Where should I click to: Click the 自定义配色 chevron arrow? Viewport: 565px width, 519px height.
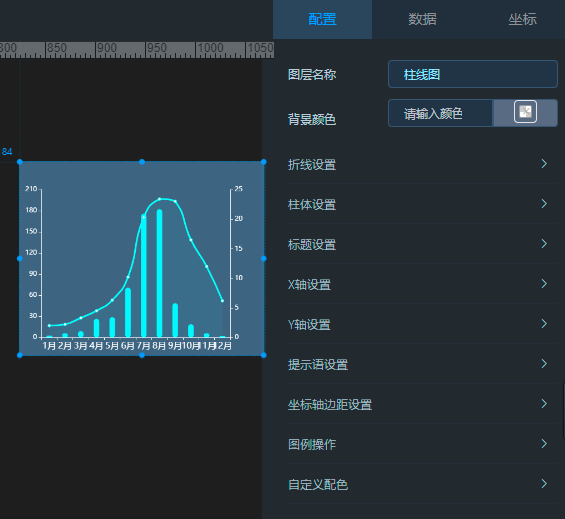544,484
